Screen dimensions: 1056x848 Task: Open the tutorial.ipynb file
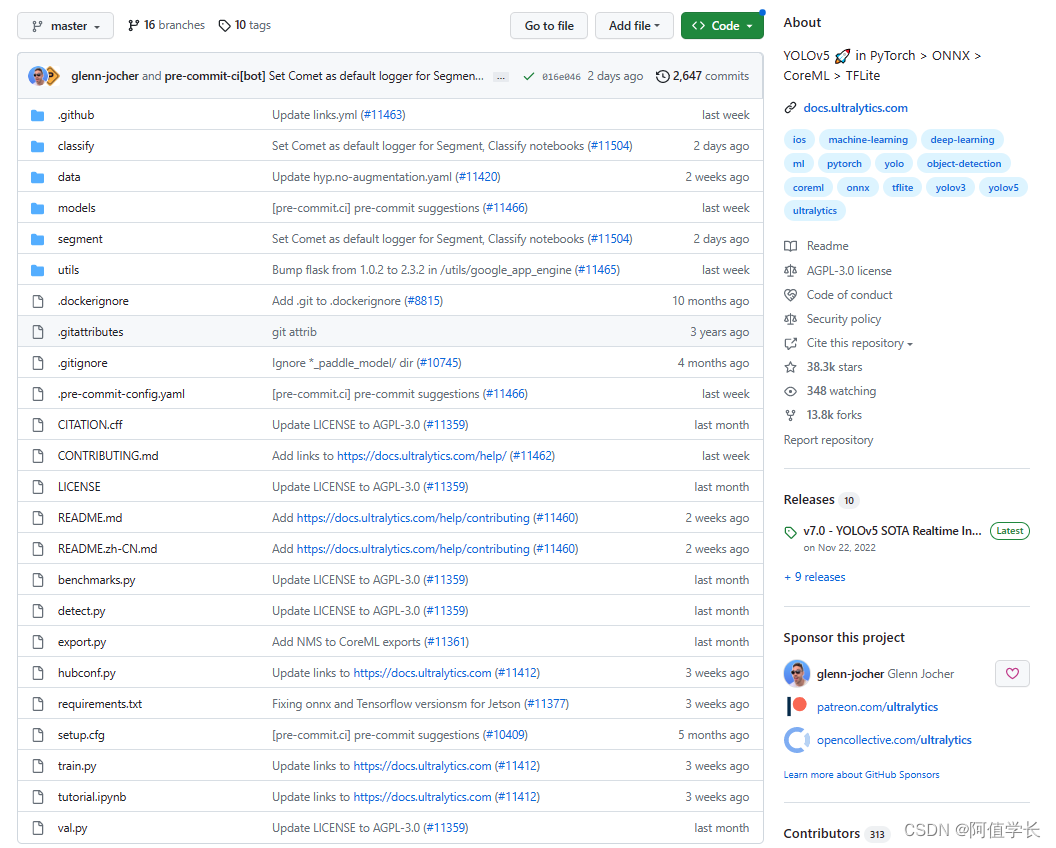[92, 797]
